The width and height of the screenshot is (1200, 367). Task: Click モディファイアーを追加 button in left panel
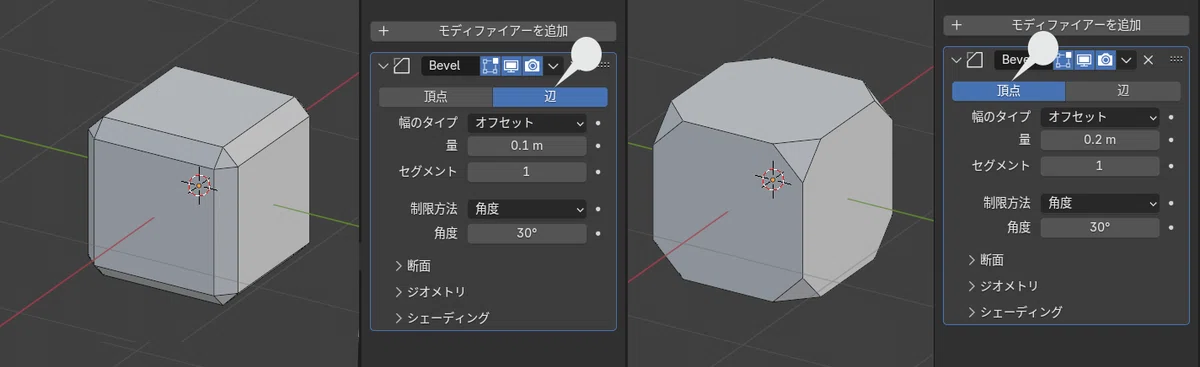[493, 31]
